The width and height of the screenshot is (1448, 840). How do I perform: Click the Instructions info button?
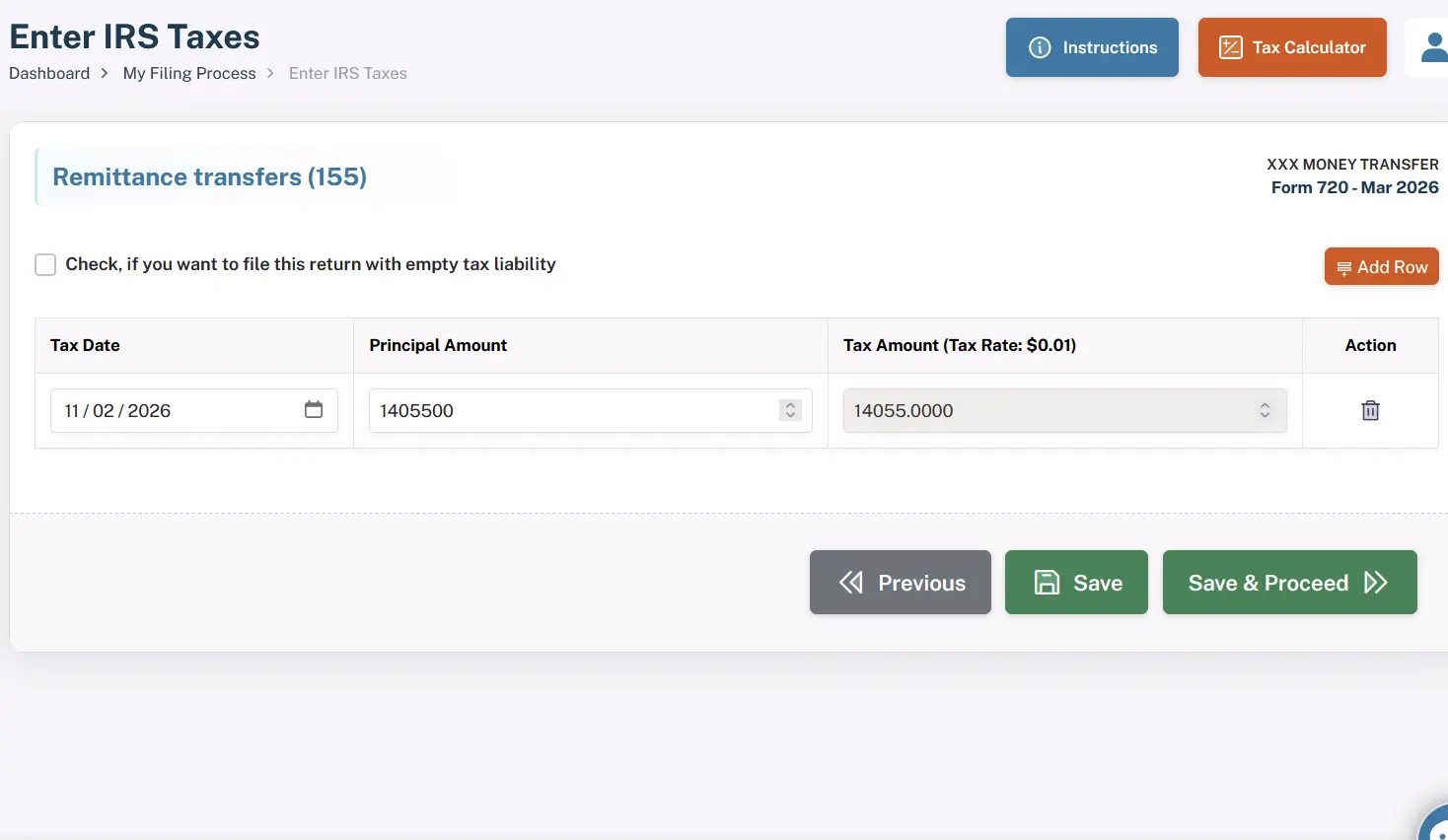tap(1092, 47)
